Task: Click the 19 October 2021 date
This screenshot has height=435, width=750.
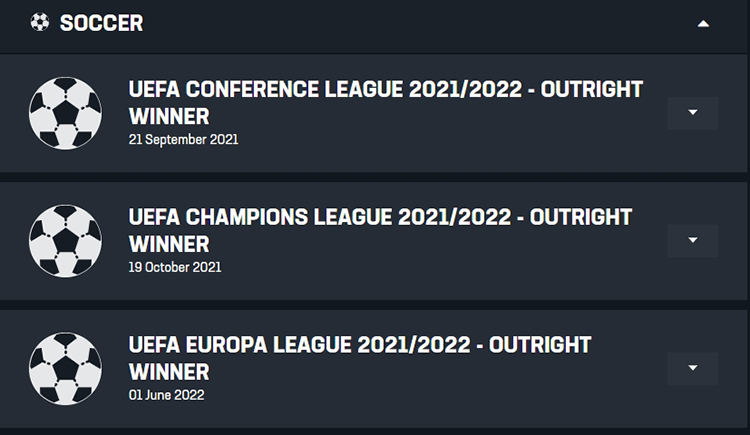Action: click(x=175, y=267)
